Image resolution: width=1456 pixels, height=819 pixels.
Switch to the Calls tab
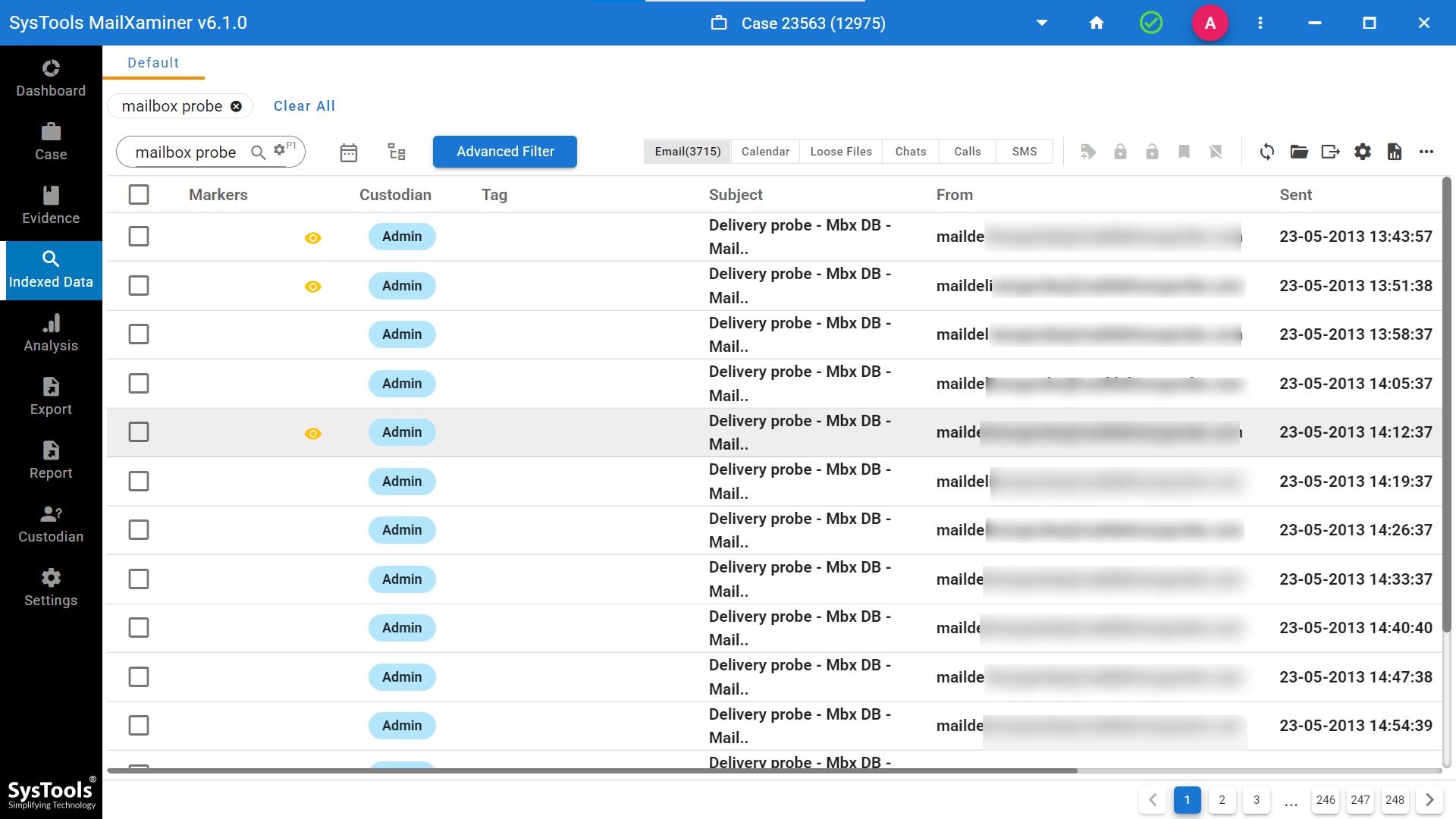coord(967,152)
